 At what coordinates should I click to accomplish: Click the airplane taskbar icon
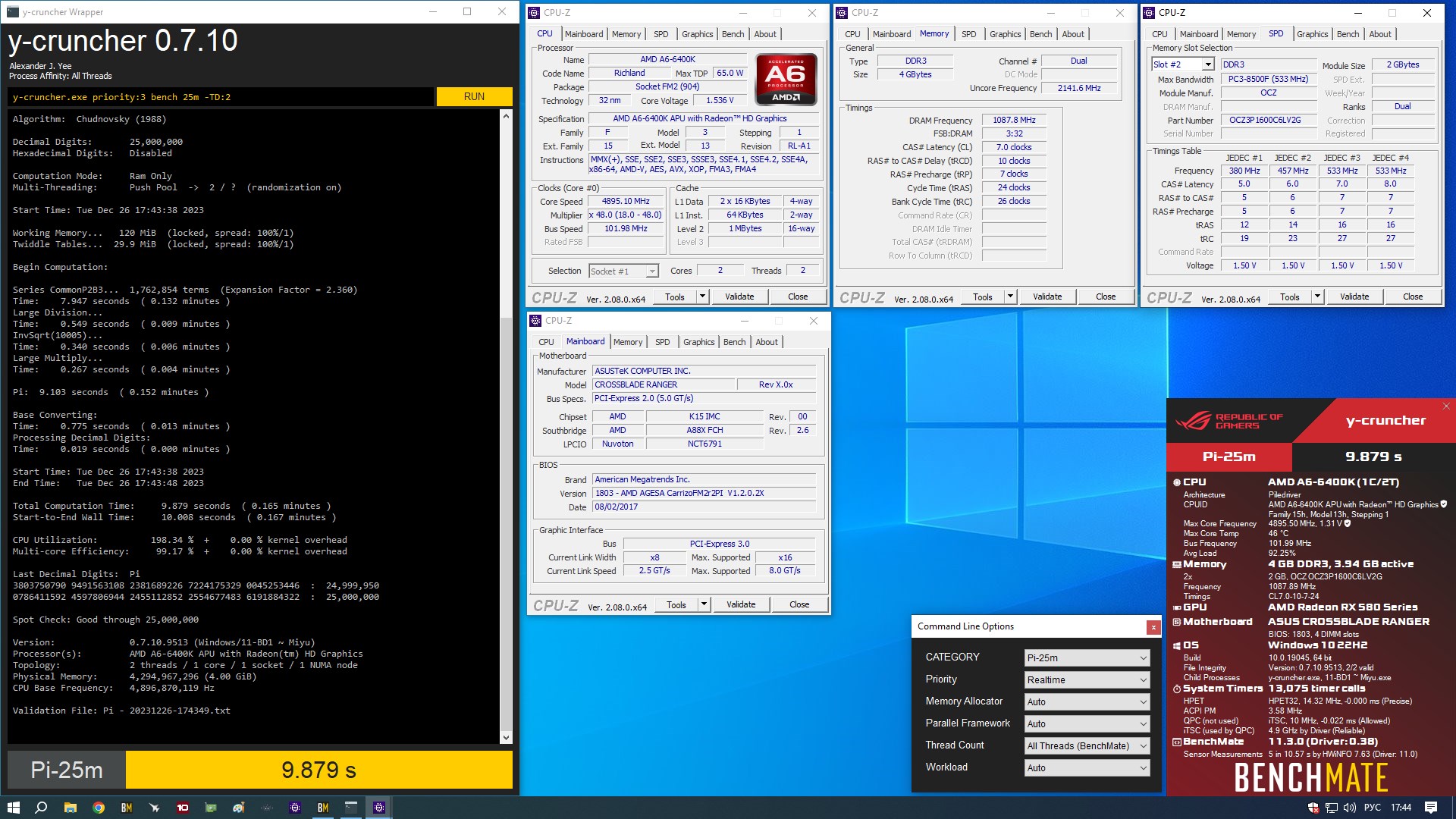155,808
